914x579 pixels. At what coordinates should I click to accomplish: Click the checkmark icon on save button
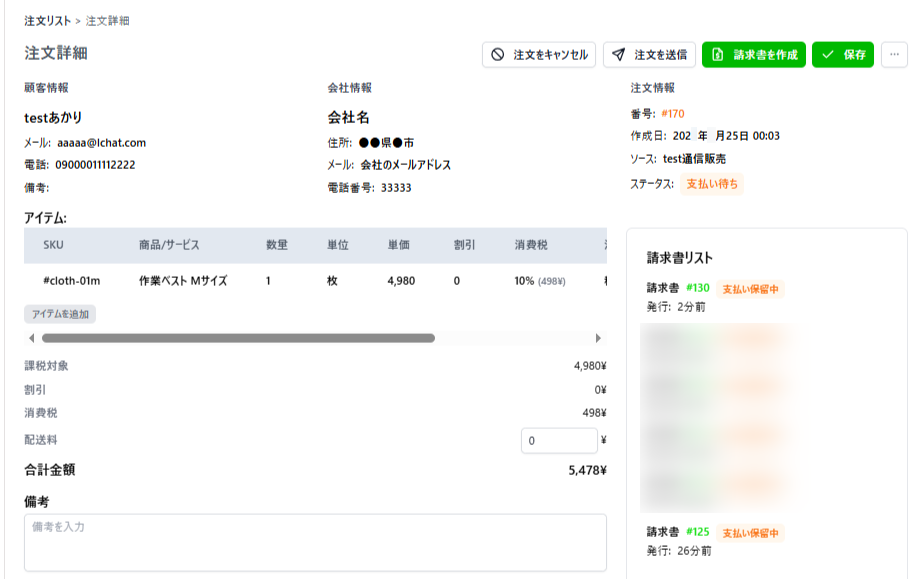(x=828, y=55)
